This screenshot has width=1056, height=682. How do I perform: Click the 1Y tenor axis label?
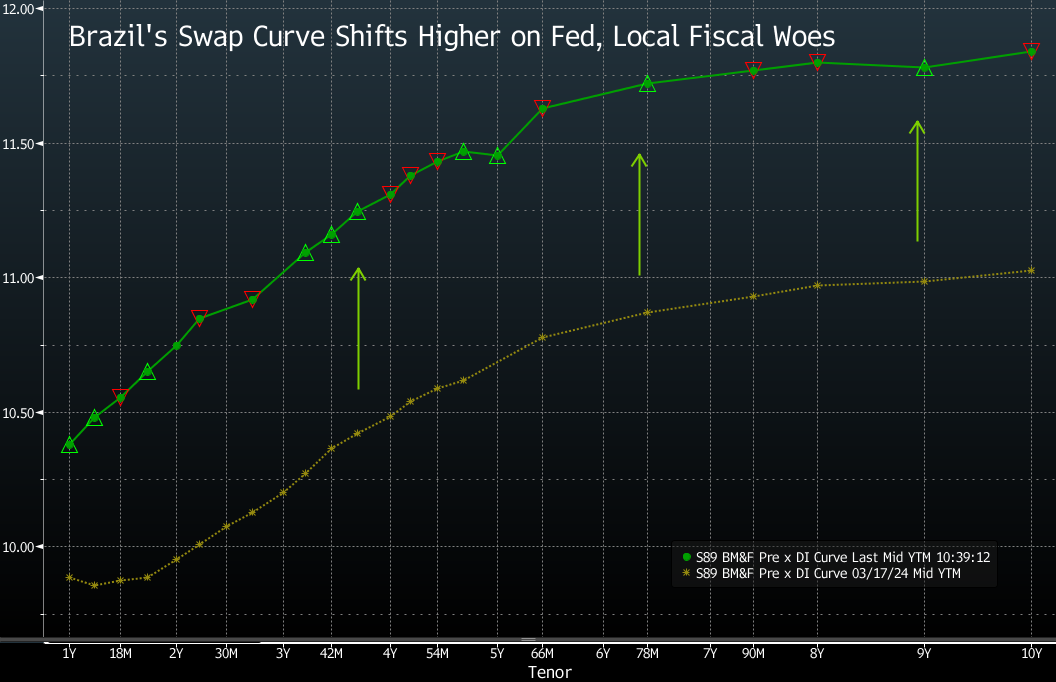[x=69, y=653]
